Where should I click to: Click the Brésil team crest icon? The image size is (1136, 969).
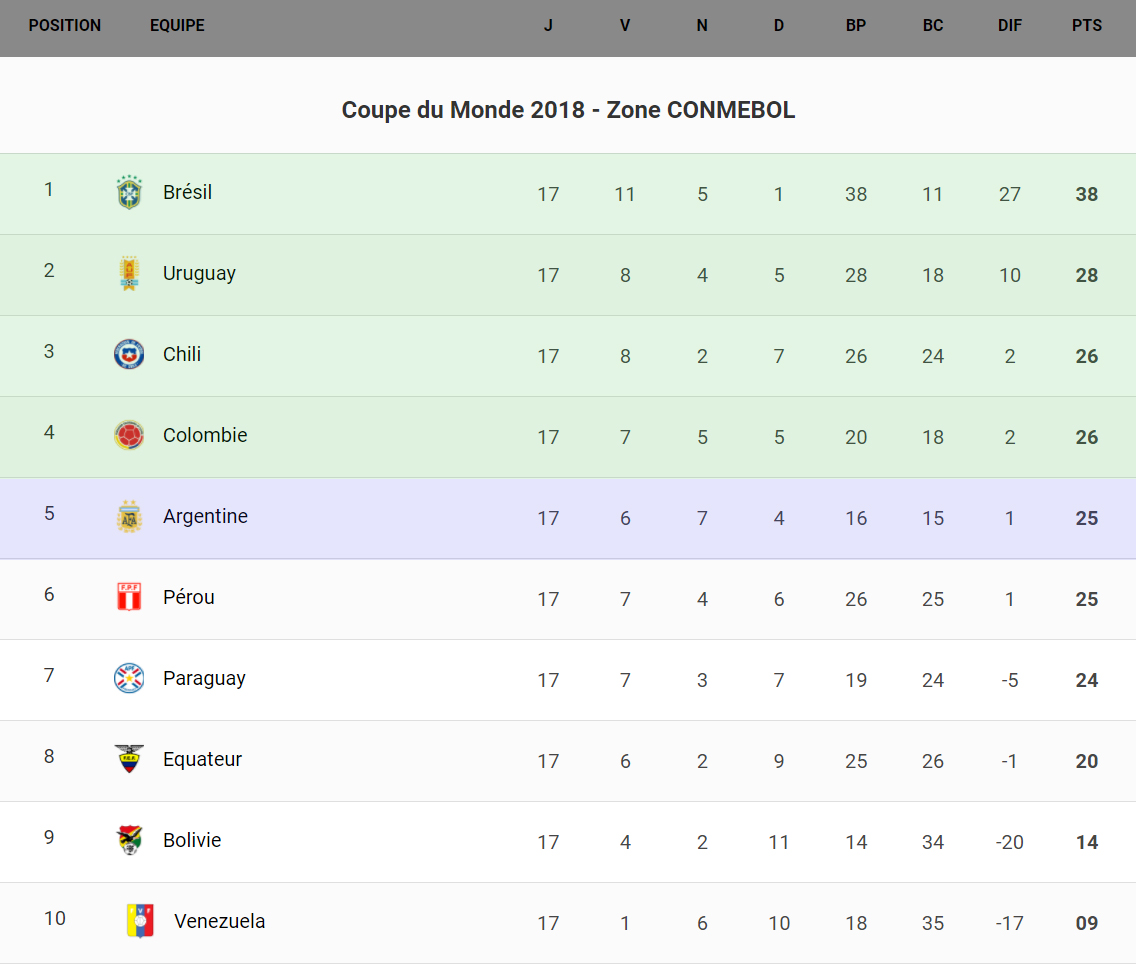pyautogui.click(x=129, y=192)
